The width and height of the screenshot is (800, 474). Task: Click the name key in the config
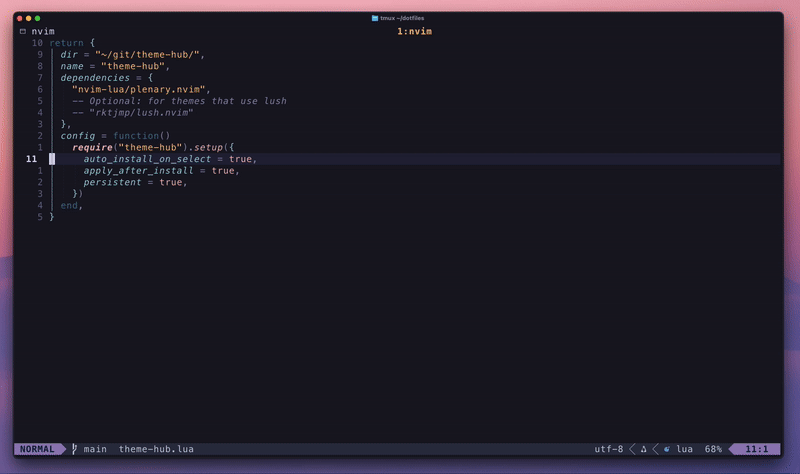point(72,66)
